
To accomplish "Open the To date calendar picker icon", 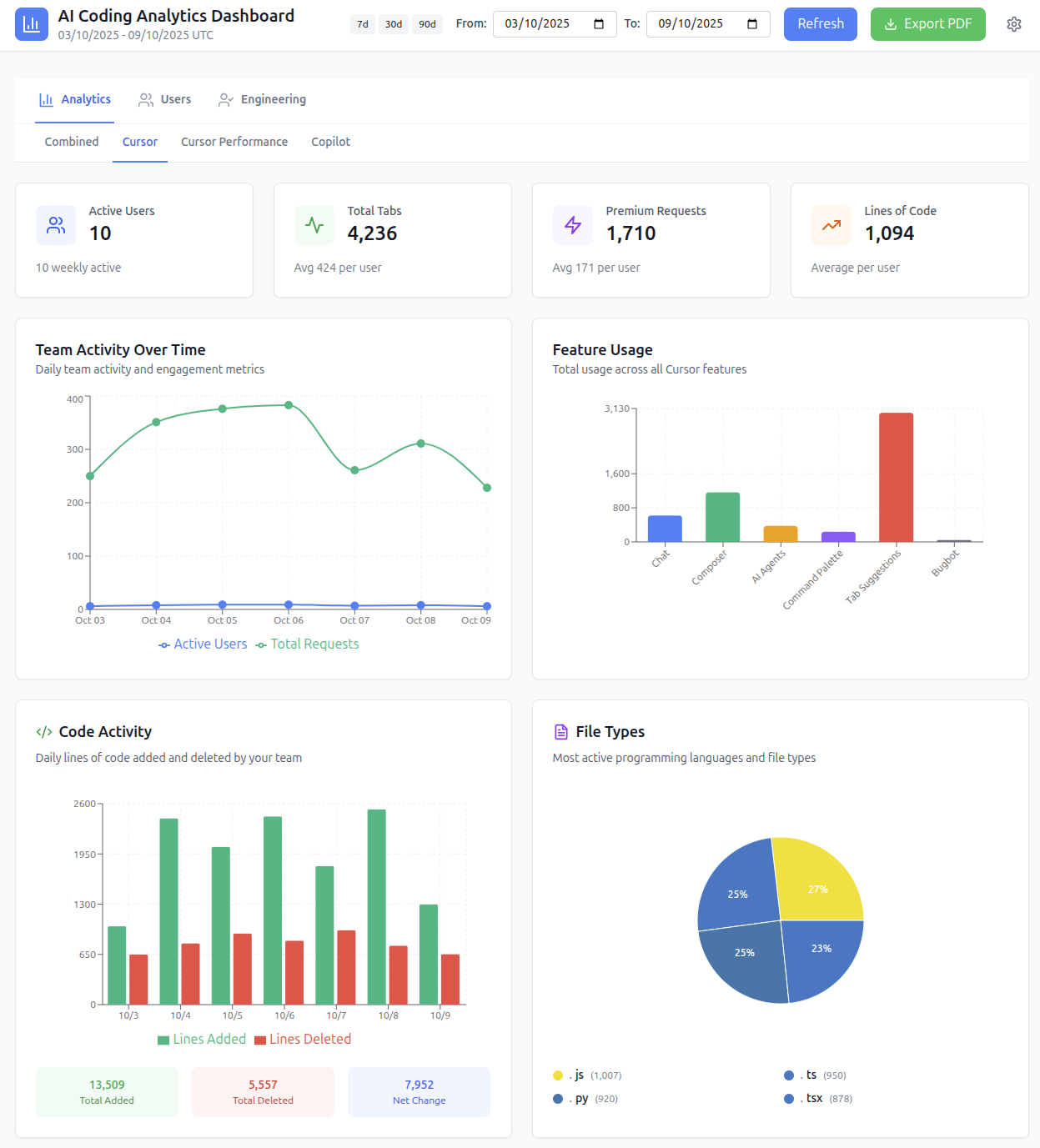I will [752, 24].
